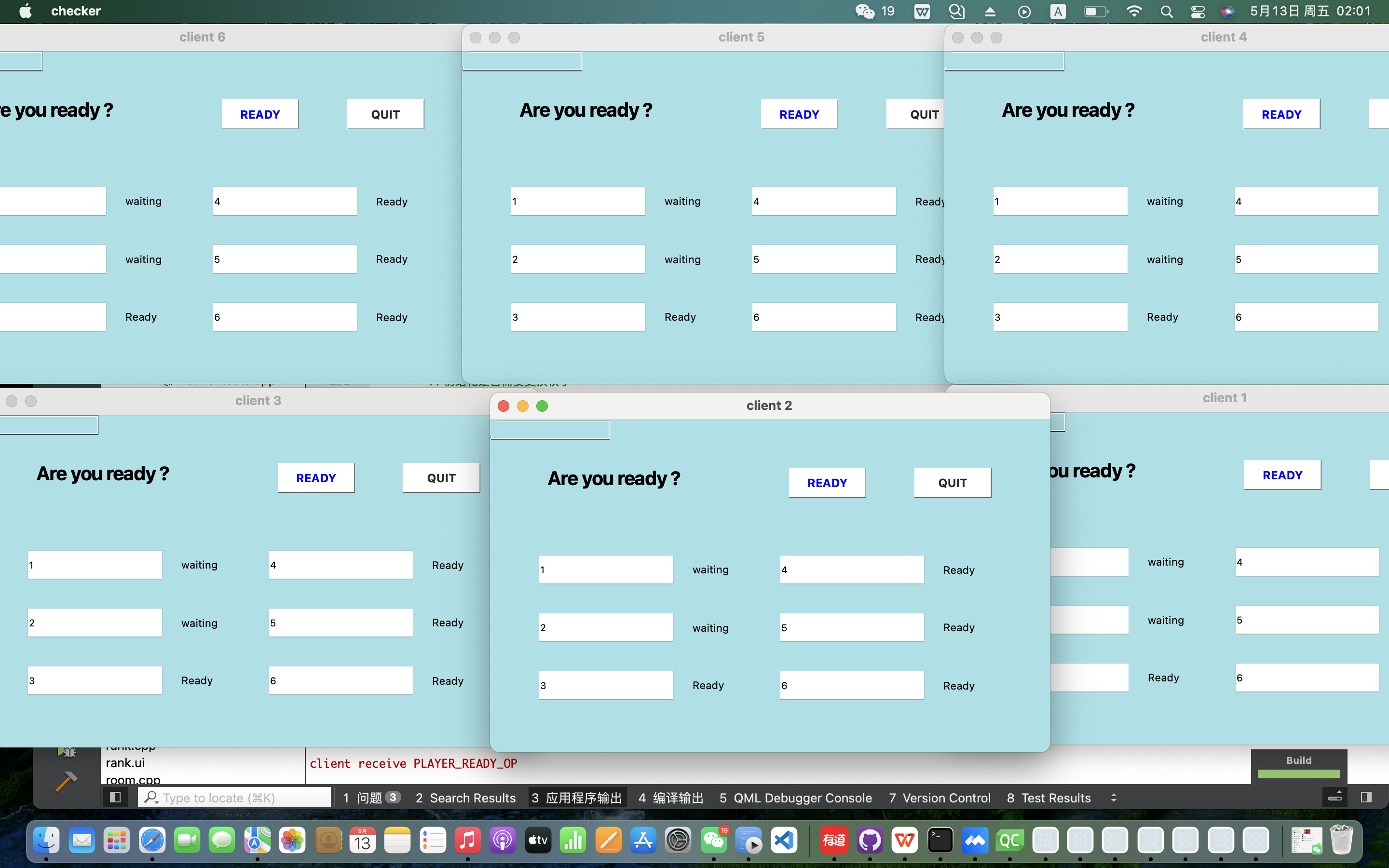Viewport: 1389px width, 868px height.
Task: Toggle the right sidebar visibility icon
Action: [x=1366, y=798]
